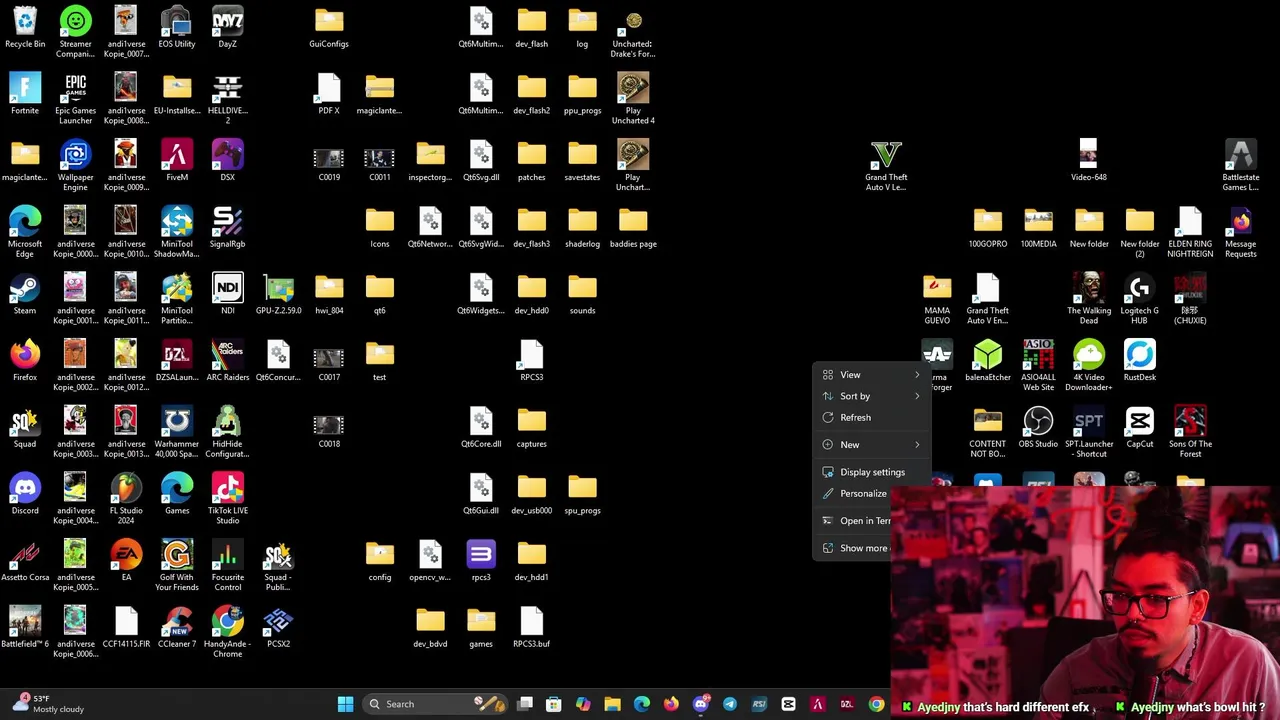Select the Logitech G HUB icon
The image size is (1280, 720).
[1139, 299]
